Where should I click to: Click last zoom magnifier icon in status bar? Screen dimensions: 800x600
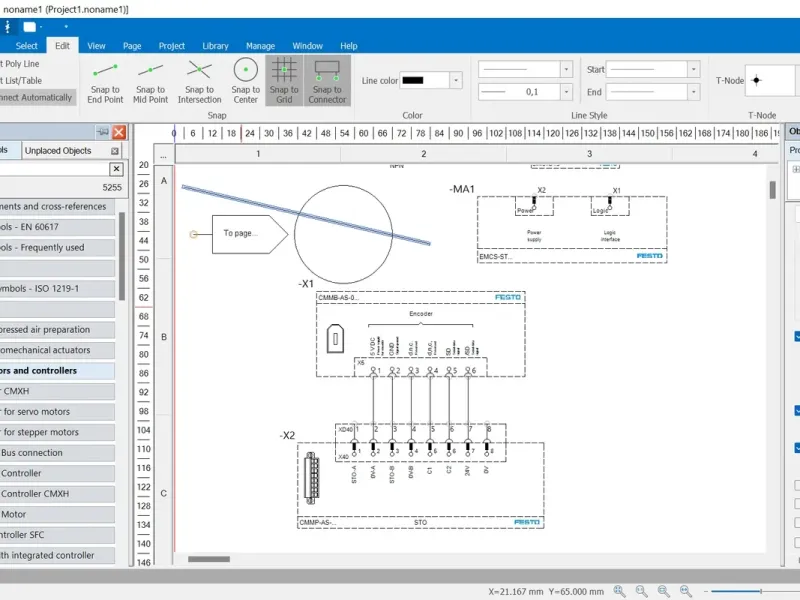point(686,591)
